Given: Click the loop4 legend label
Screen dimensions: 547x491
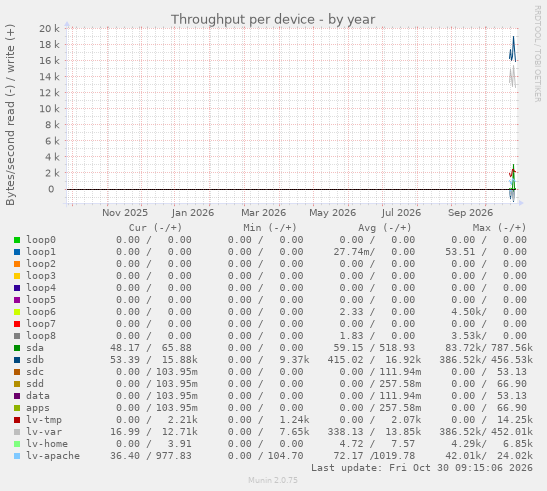Looking at the screenshot, I should tap(41, 288).
